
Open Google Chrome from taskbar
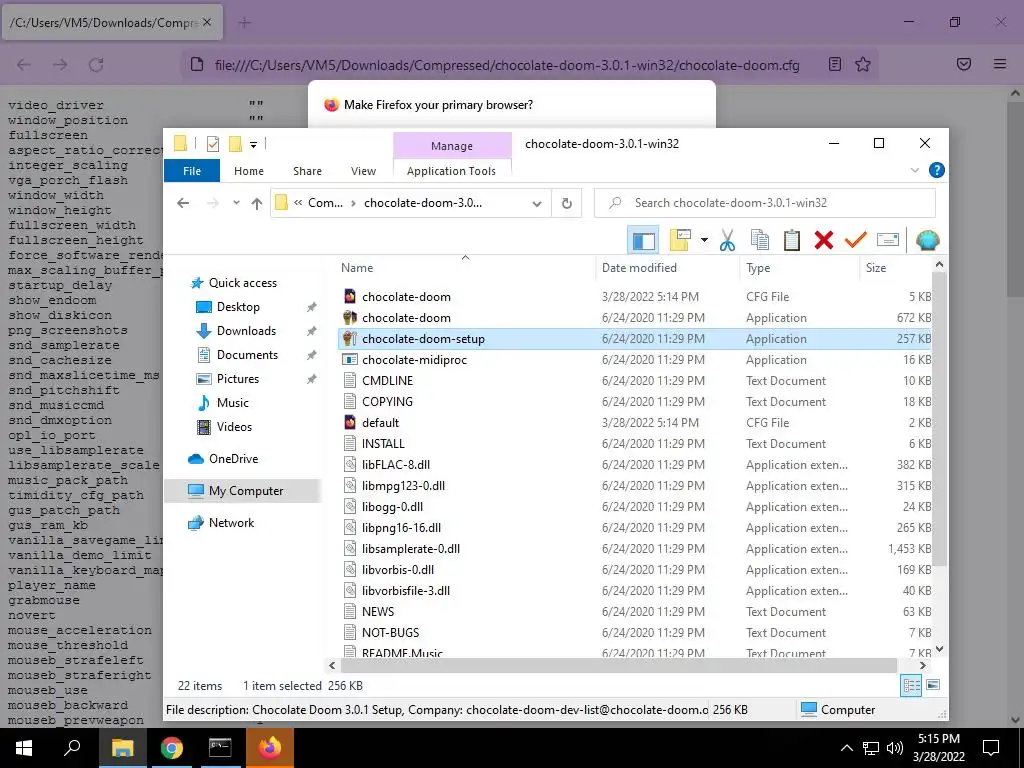click(x=172, y=748)
